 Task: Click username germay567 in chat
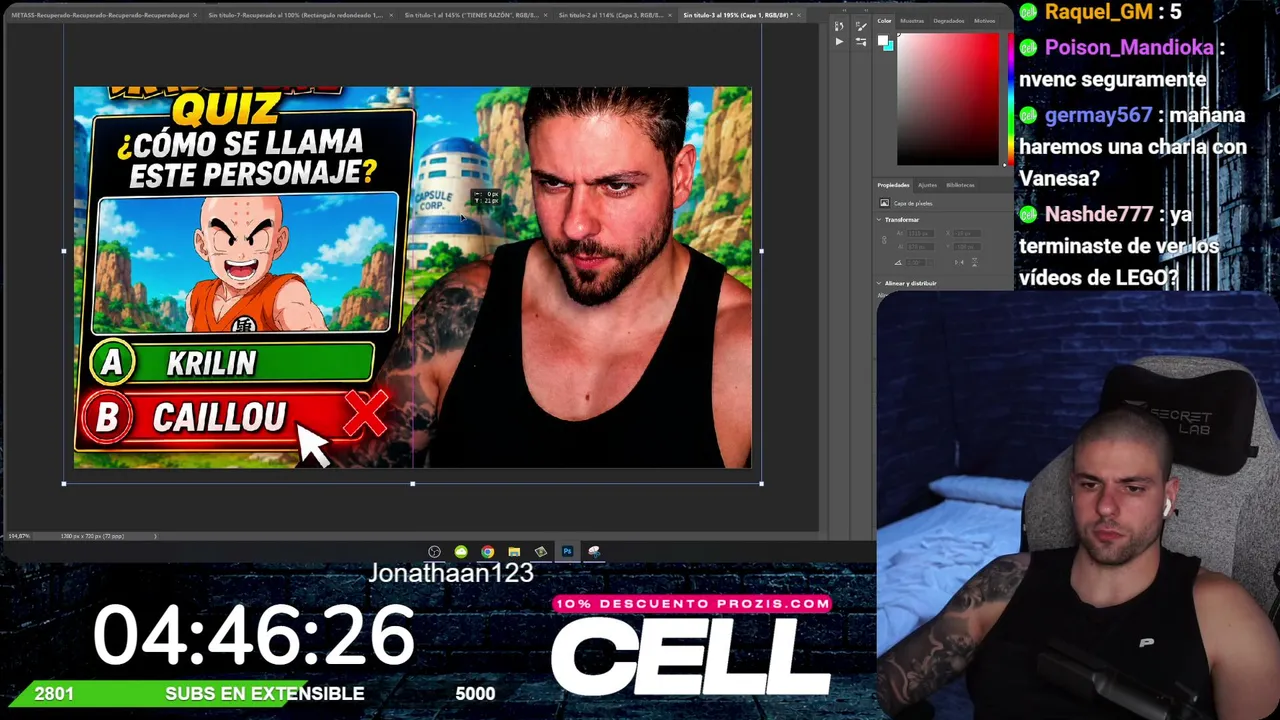(x=1098, y=116)
